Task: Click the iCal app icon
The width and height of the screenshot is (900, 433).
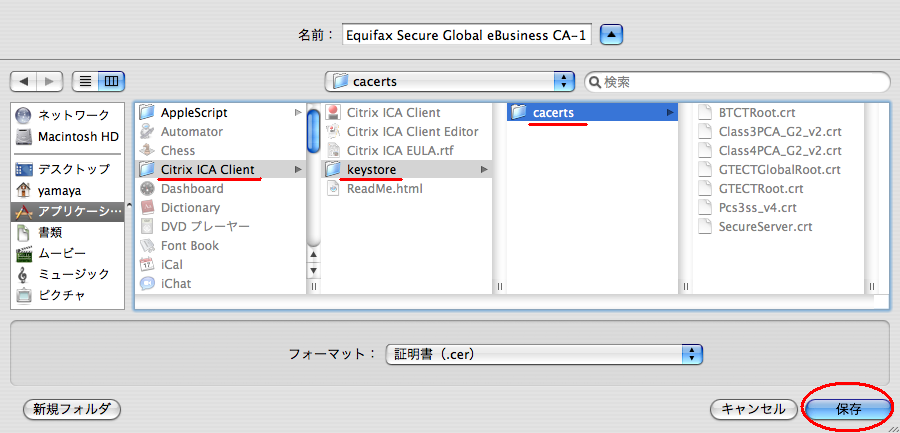Action: (x=148, y=264)
